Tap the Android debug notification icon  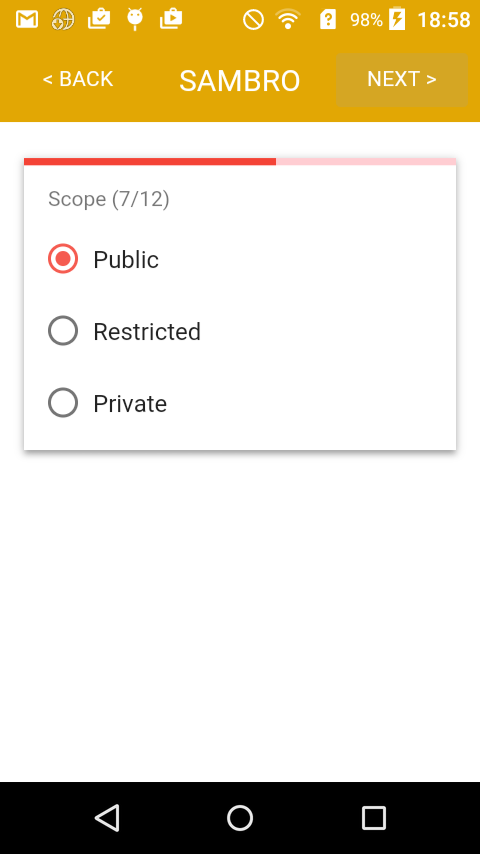click(x=135, y=20)
